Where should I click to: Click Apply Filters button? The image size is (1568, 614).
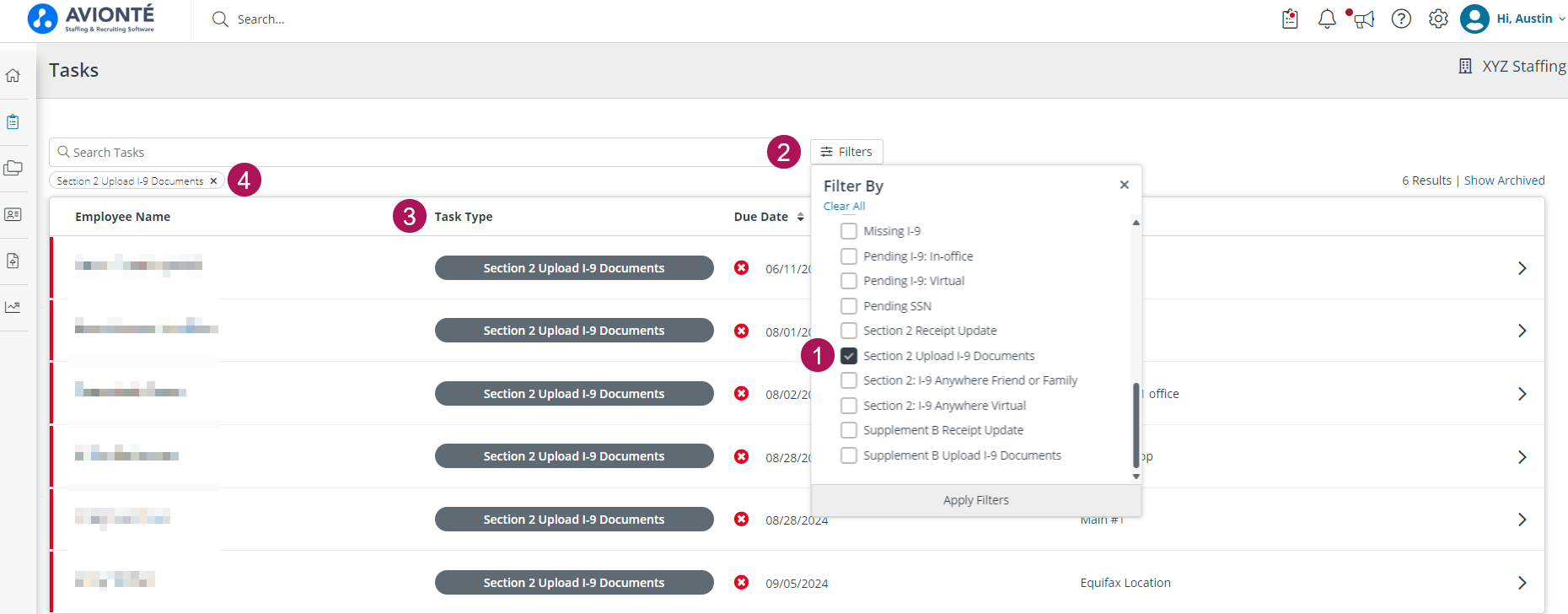click(x=976, y=500)
